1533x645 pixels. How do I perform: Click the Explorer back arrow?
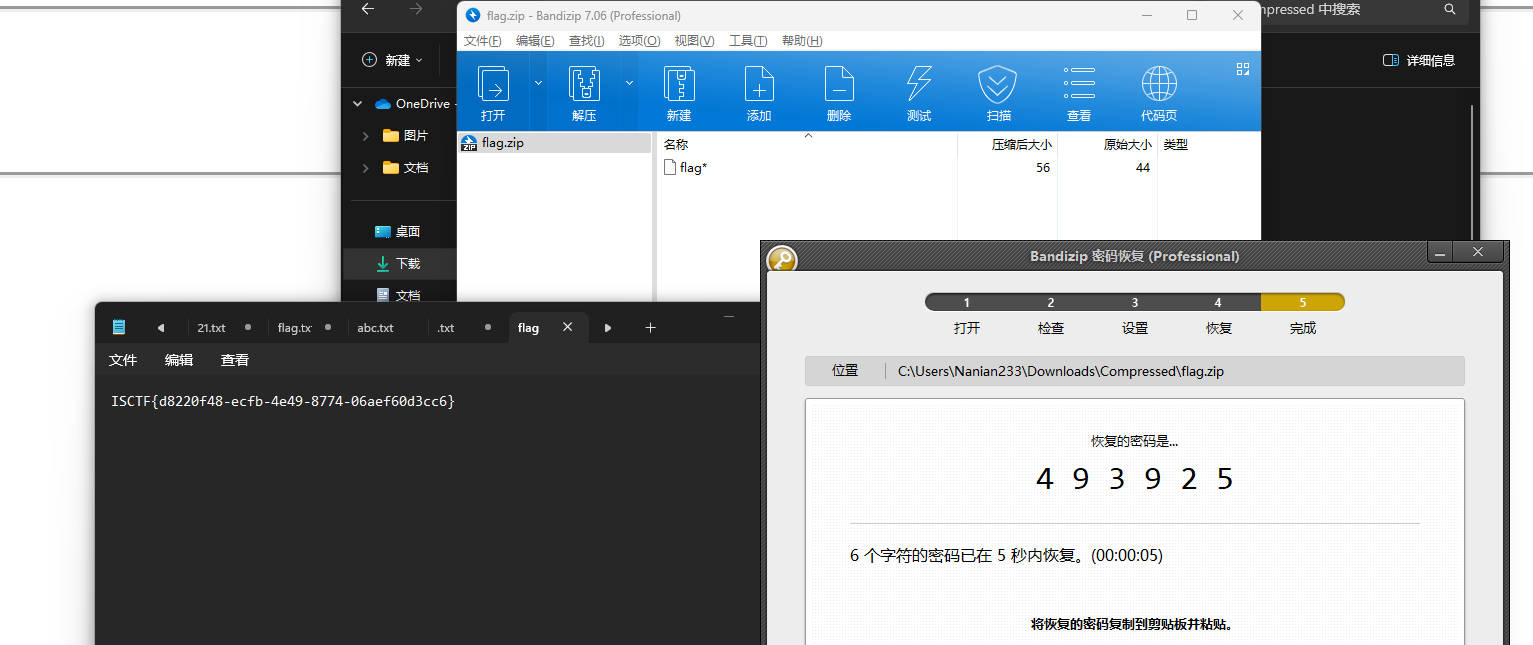pos(368,9)
